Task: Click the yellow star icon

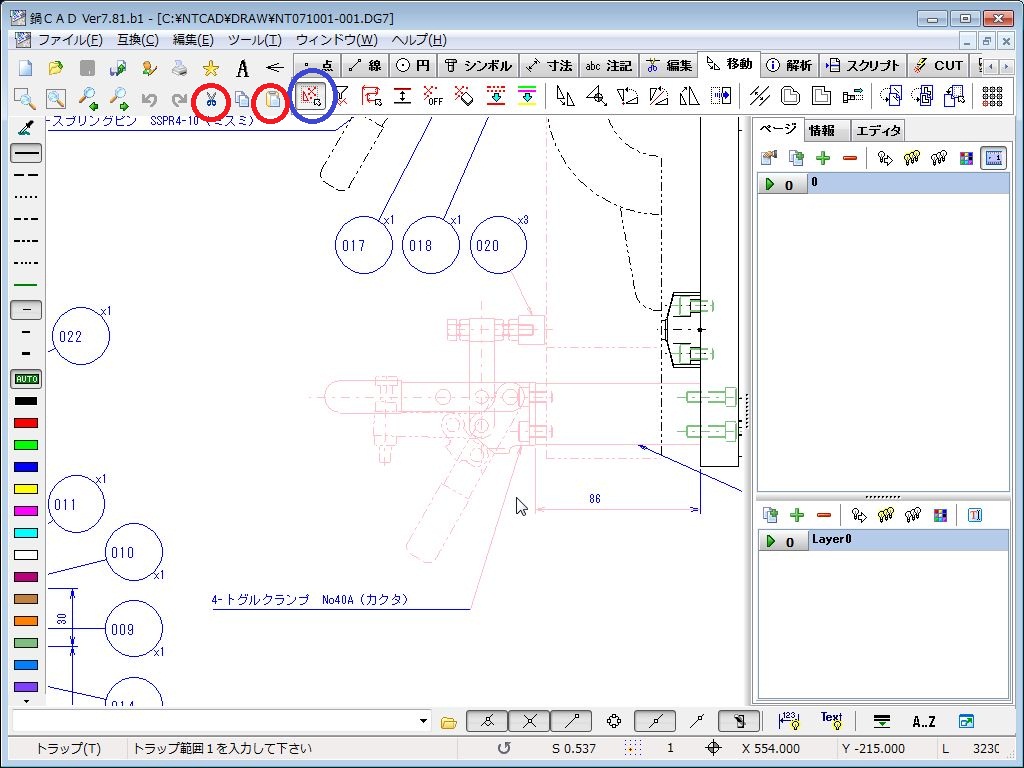Action: point(210,68)
